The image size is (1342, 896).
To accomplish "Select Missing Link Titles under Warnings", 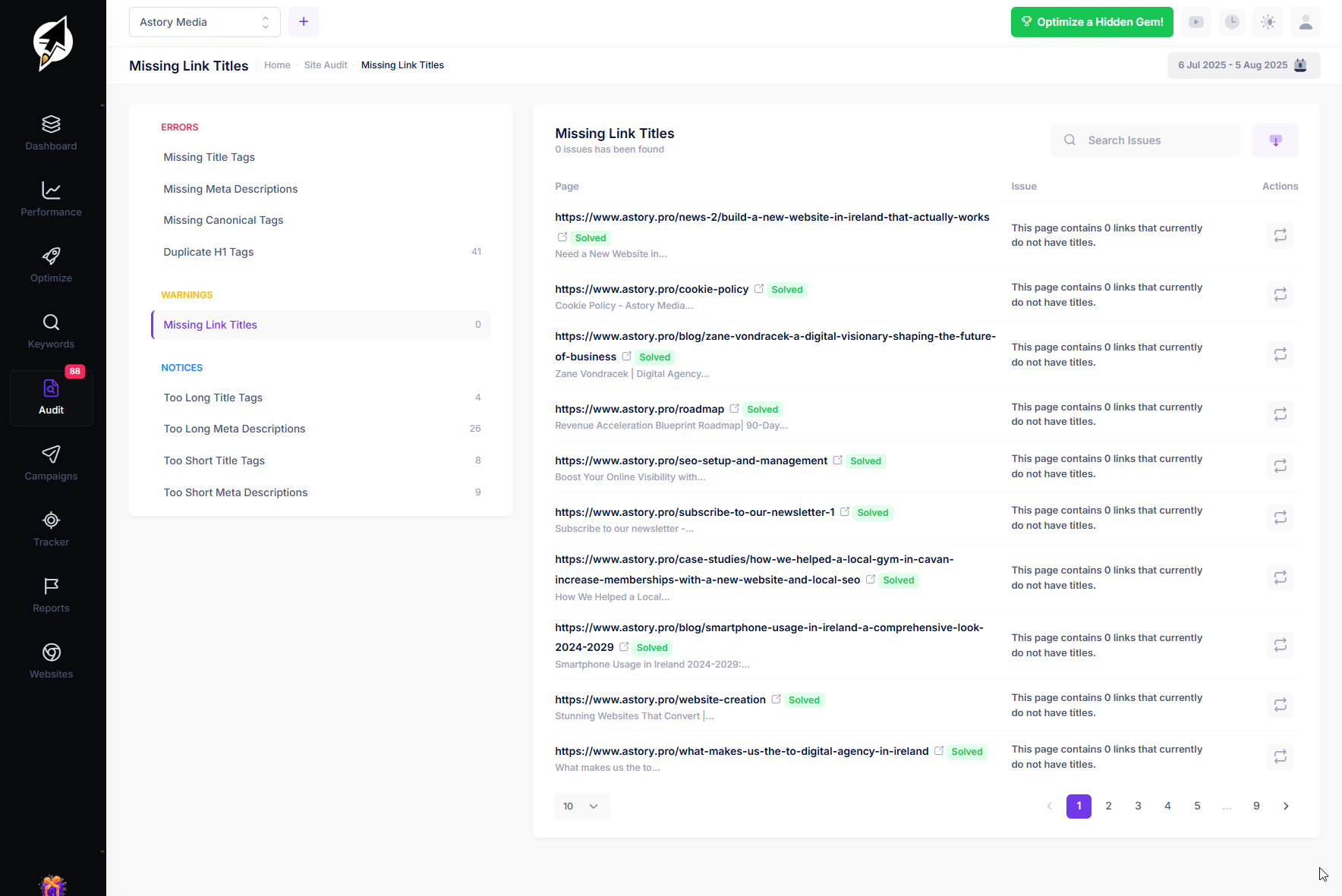I will point(321,325).
